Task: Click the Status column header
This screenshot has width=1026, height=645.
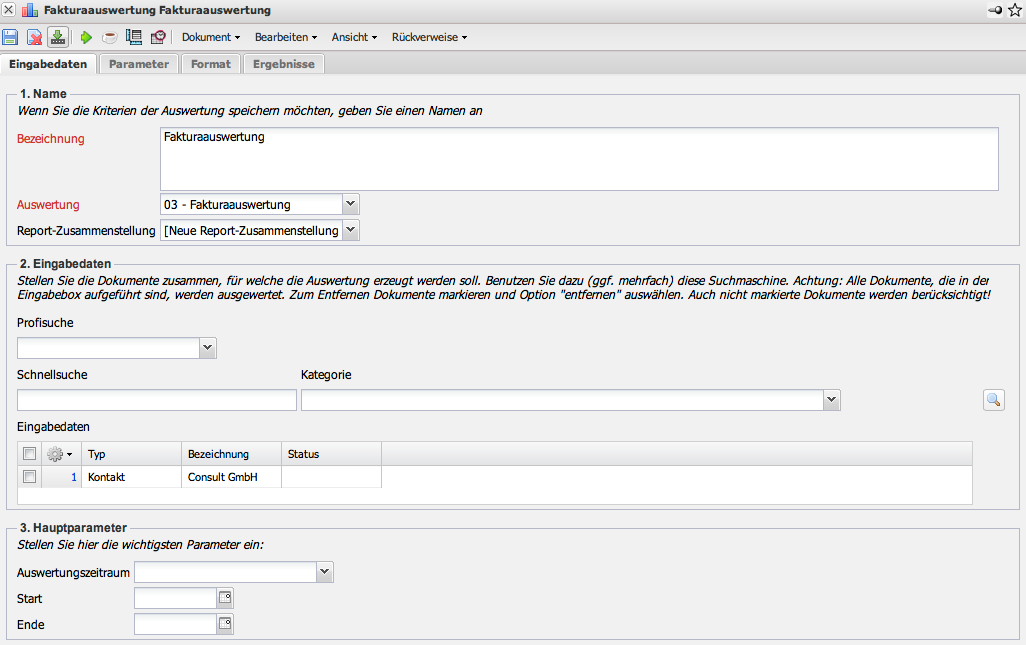Action: 332,454
